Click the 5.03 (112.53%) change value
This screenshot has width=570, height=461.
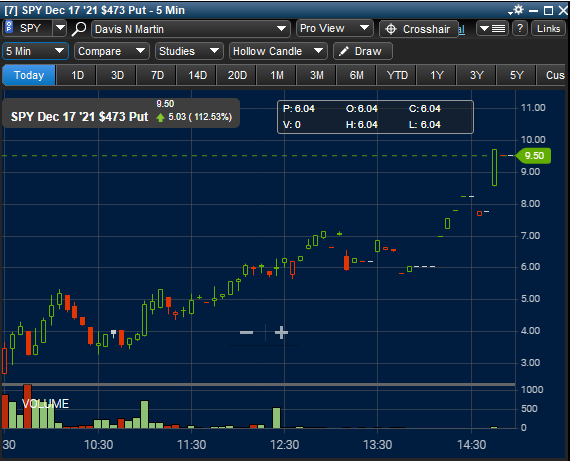tap(200, 117)
